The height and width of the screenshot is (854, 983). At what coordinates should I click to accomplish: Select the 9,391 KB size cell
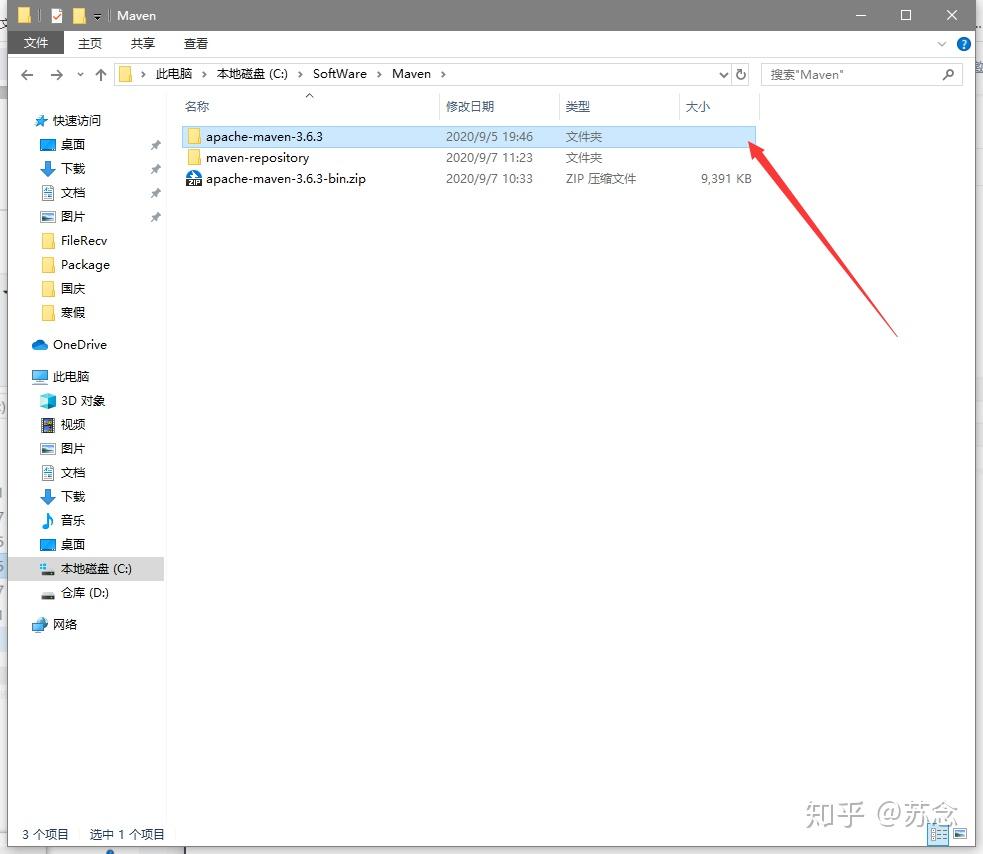726,179
